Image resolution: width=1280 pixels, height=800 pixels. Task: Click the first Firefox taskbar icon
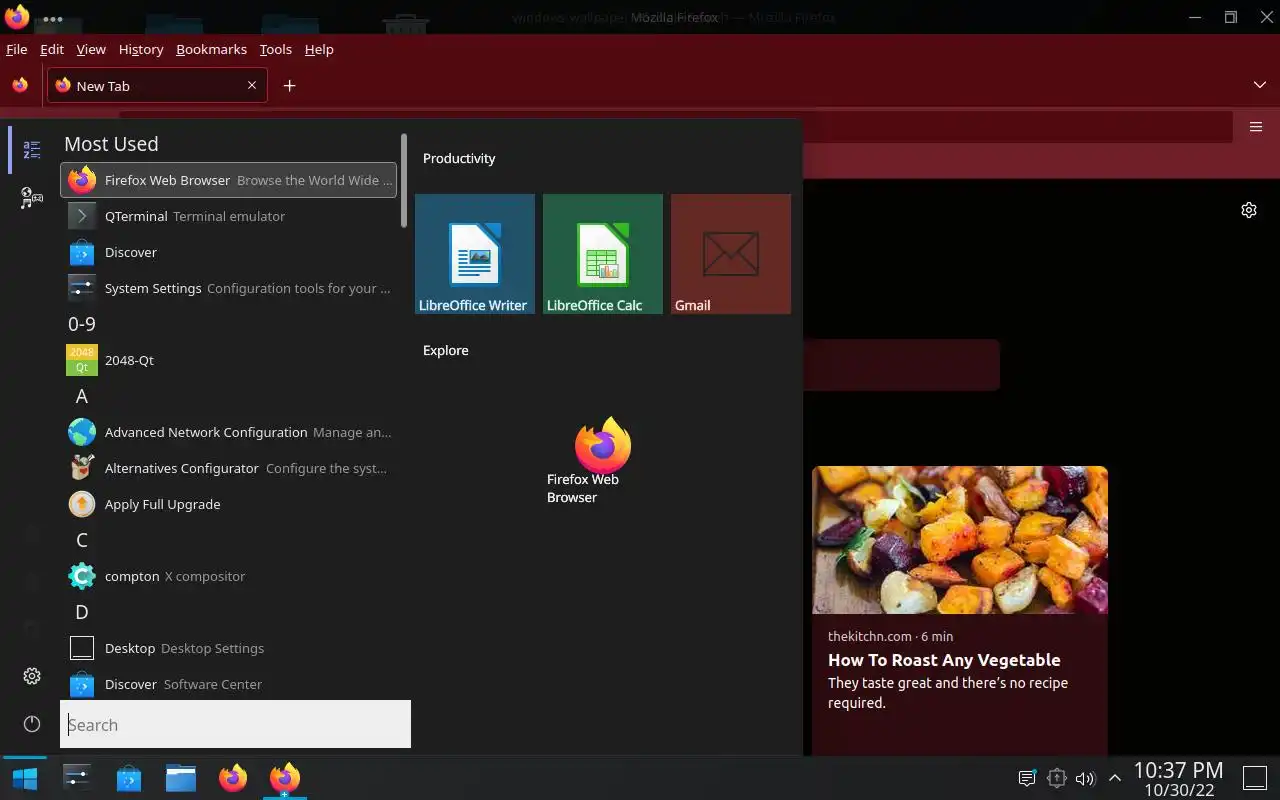pos(233,778)
